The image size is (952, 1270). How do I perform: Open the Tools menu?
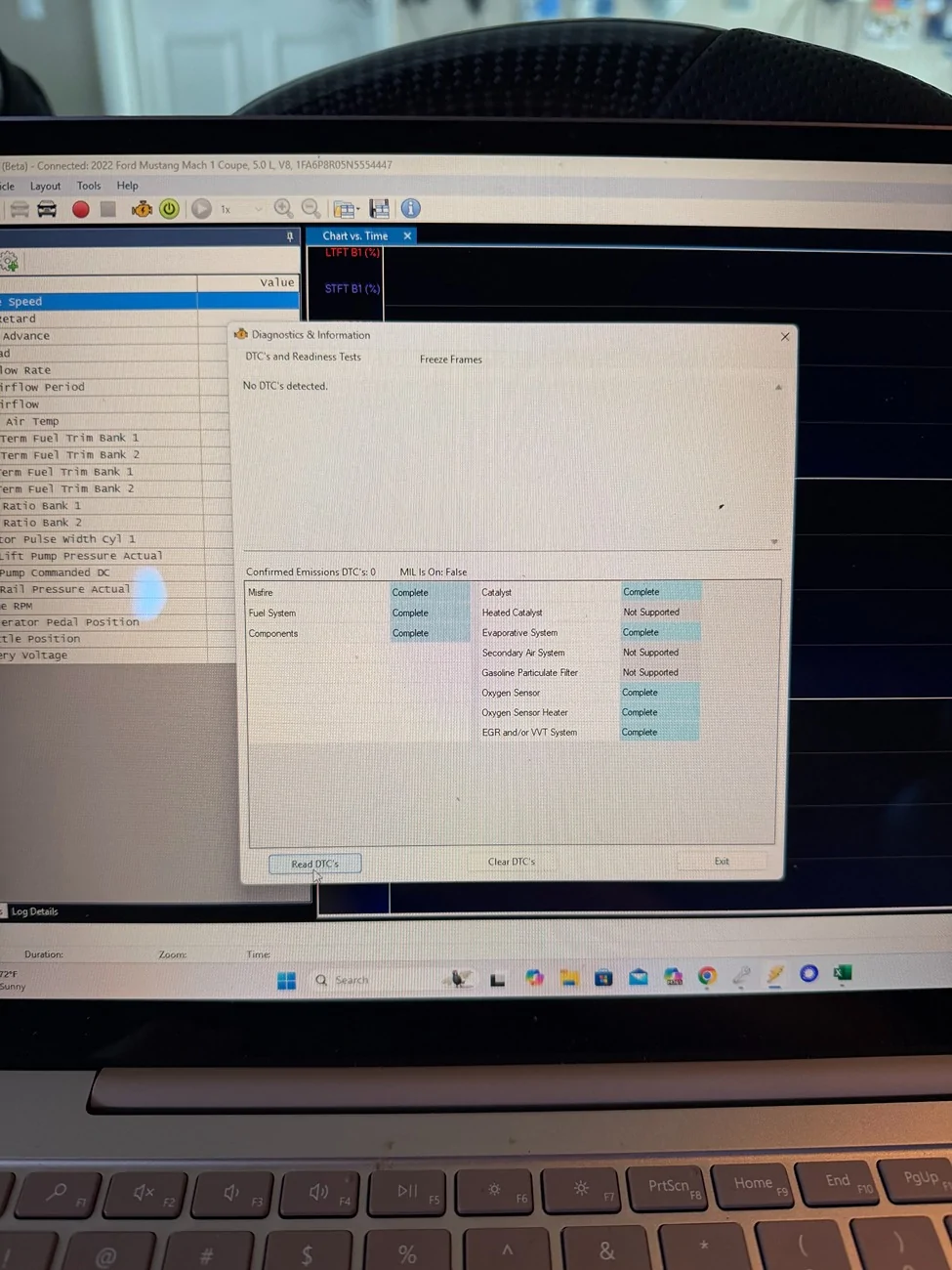click(x=89, y=186)
